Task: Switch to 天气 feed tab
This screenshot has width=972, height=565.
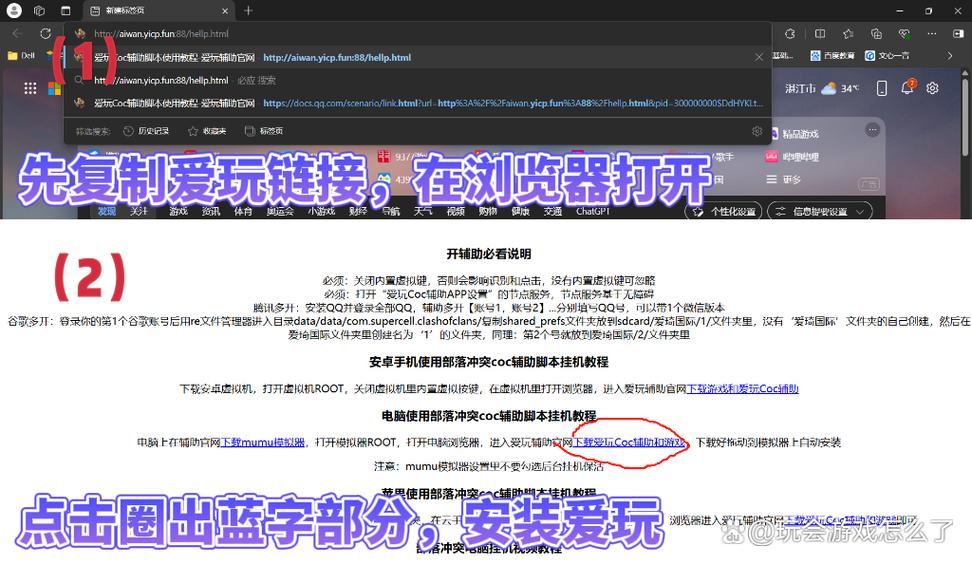Action: click(423, 211)
